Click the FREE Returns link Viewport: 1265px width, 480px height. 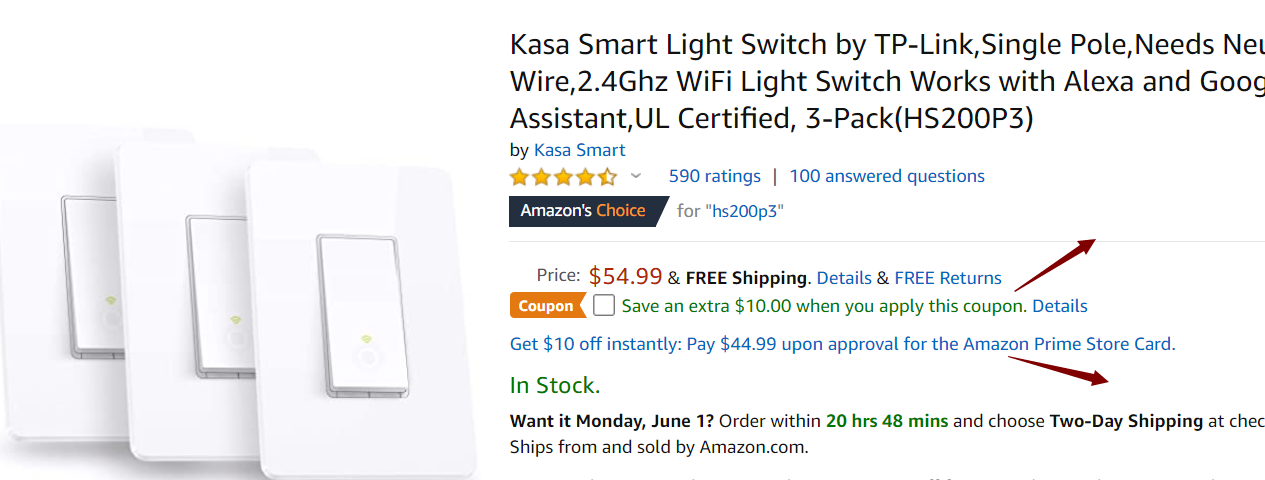[947, 278]
